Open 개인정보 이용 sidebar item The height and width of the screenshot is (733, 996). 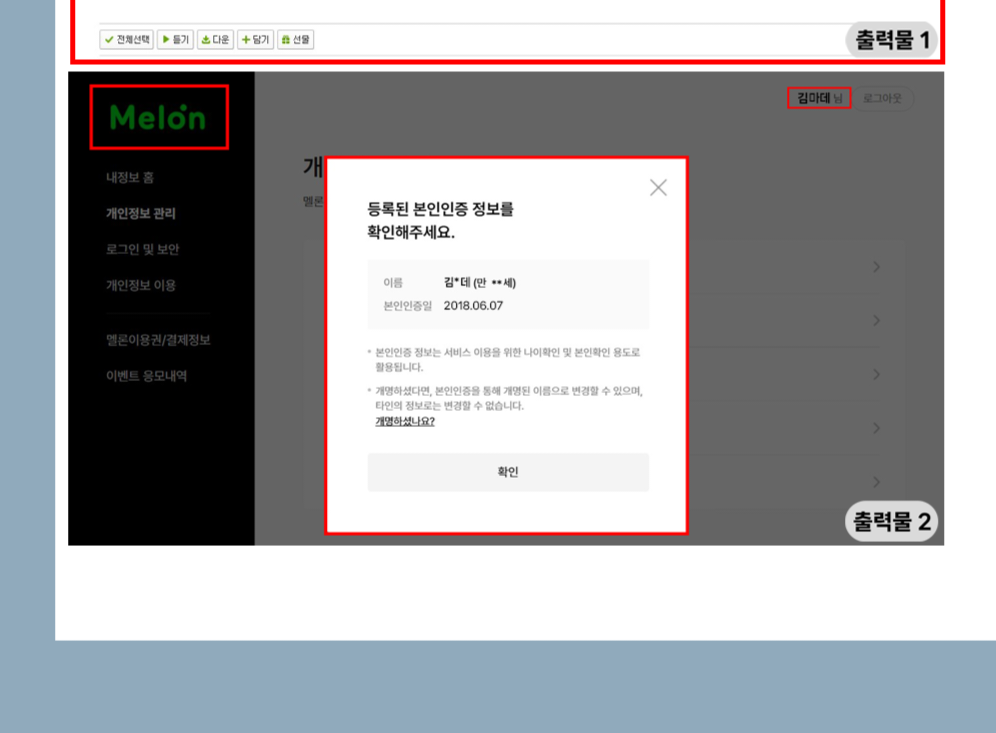(x=141, y=286)
